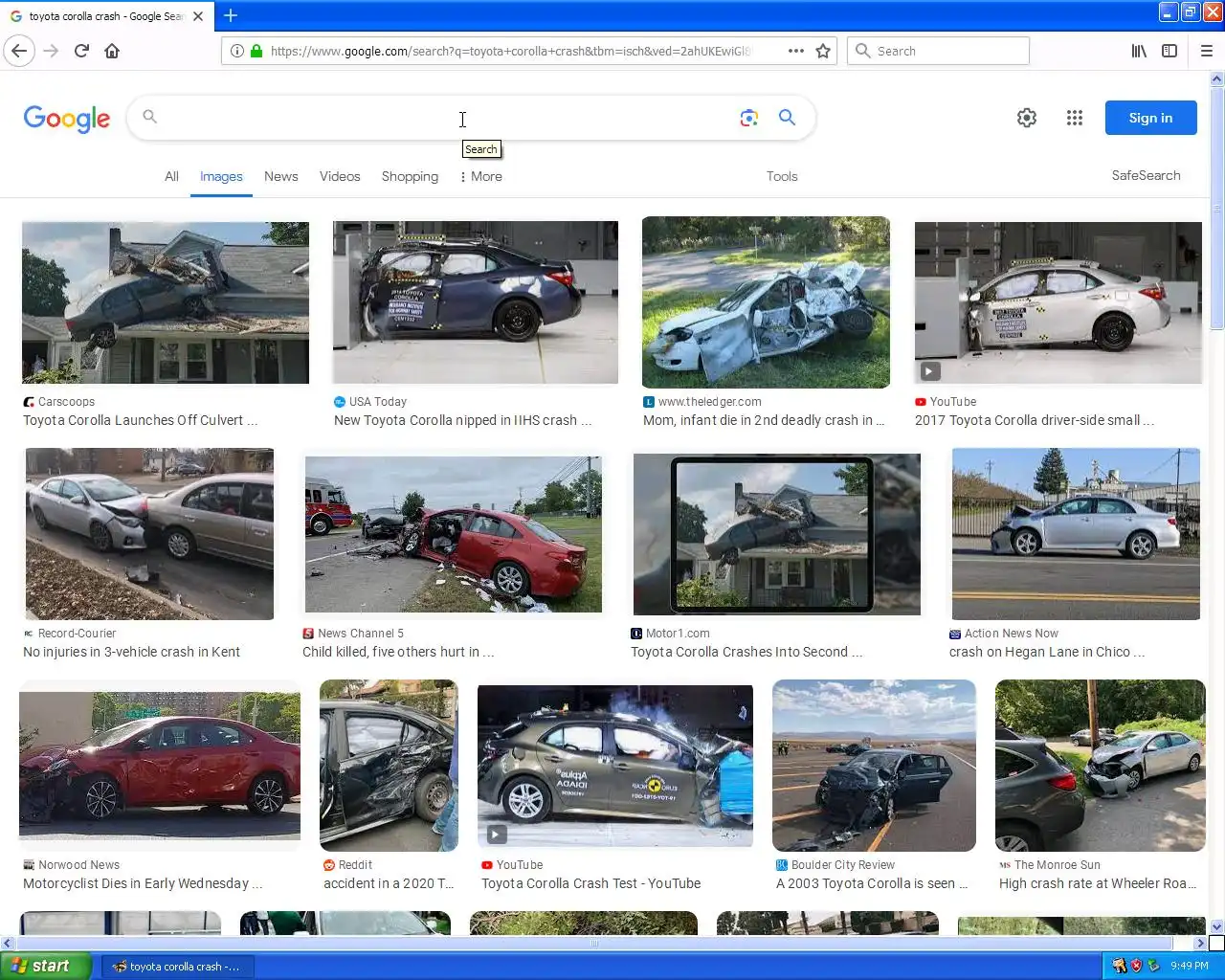
Task: Open page actions three-dot menu in address bar
Action: [796, 51]
